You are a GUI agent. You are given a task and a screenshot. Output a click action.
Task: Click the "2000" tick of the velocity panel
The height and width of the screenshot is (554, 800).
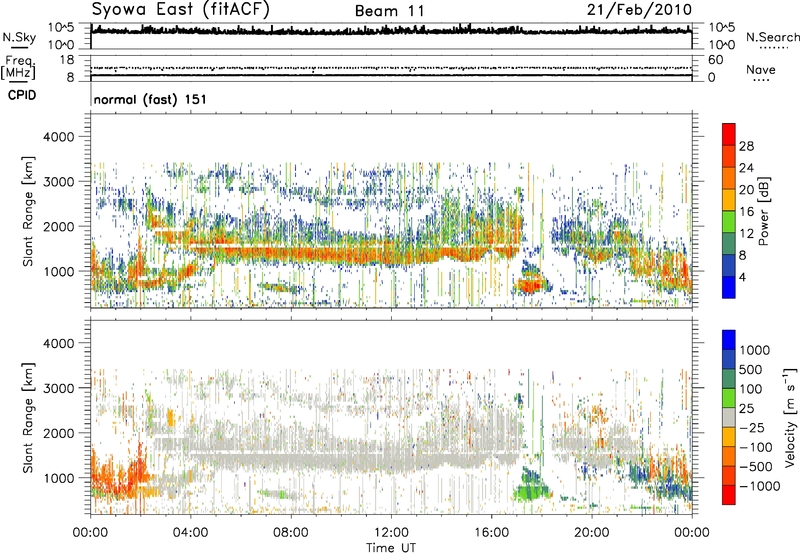[58, 433]
